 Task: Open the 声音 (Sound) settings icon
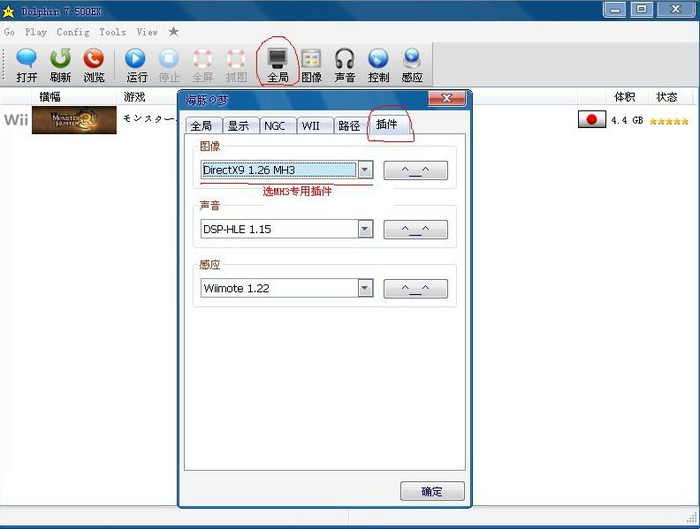[x=345, y=64]
